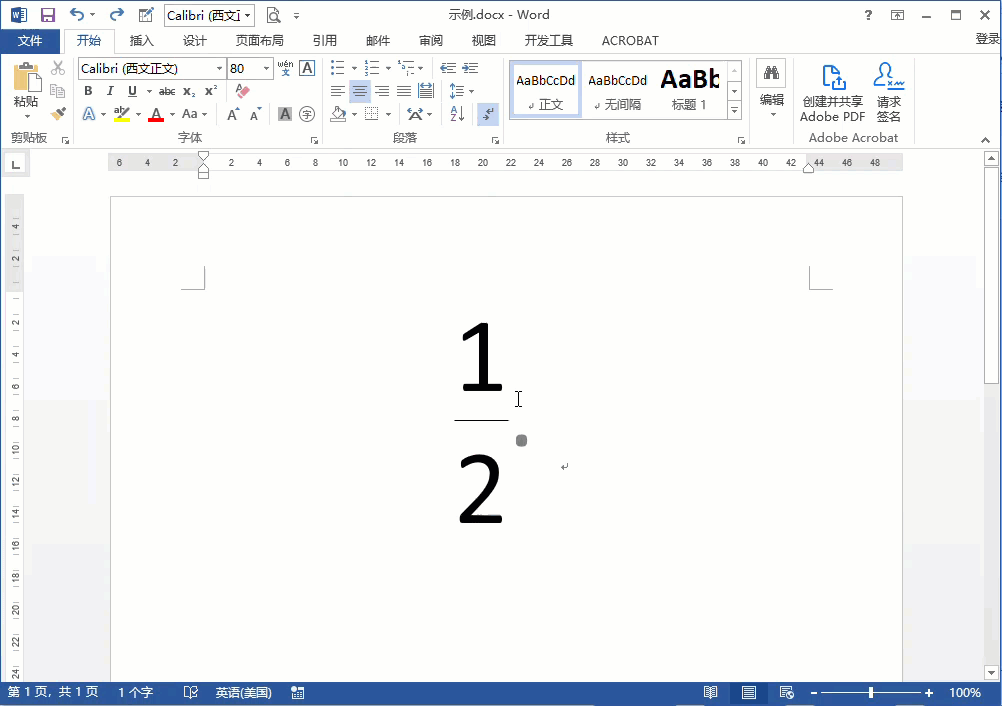Apply the 正文 (Normal) style

546,90
